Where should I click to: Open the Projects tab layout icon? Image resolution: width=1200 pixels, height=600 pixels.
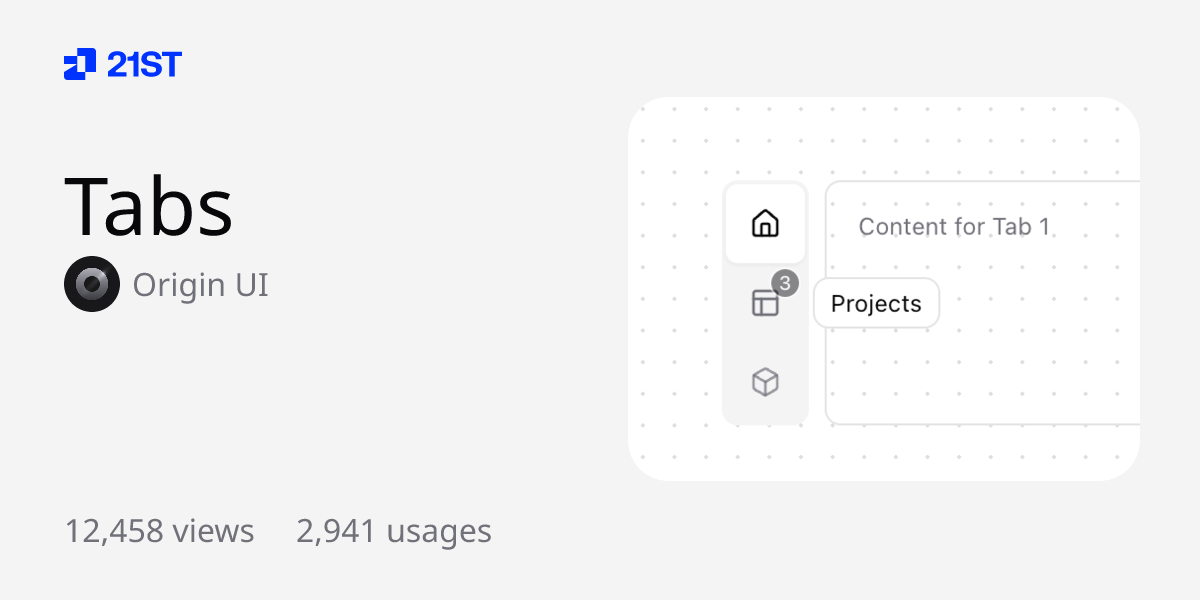click(765, 303)
